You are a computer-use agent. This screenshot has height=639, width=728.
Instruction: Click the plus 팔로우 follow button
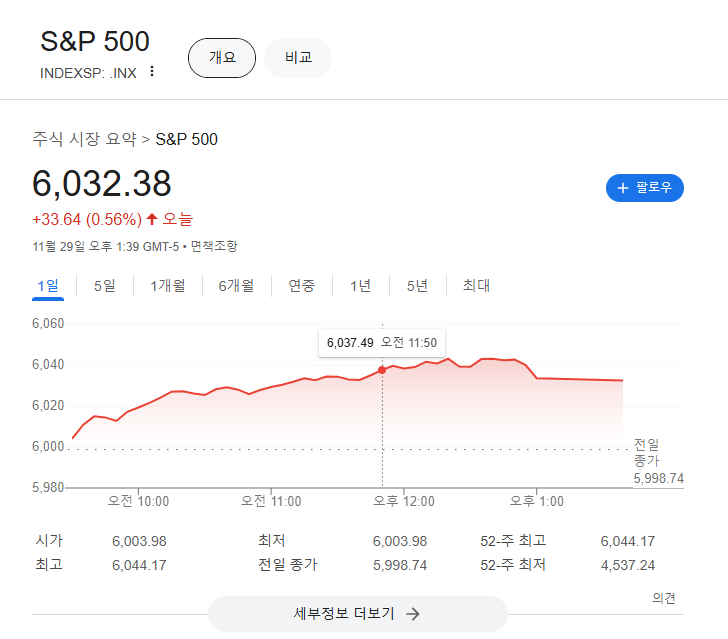click(x=644, y=188)
